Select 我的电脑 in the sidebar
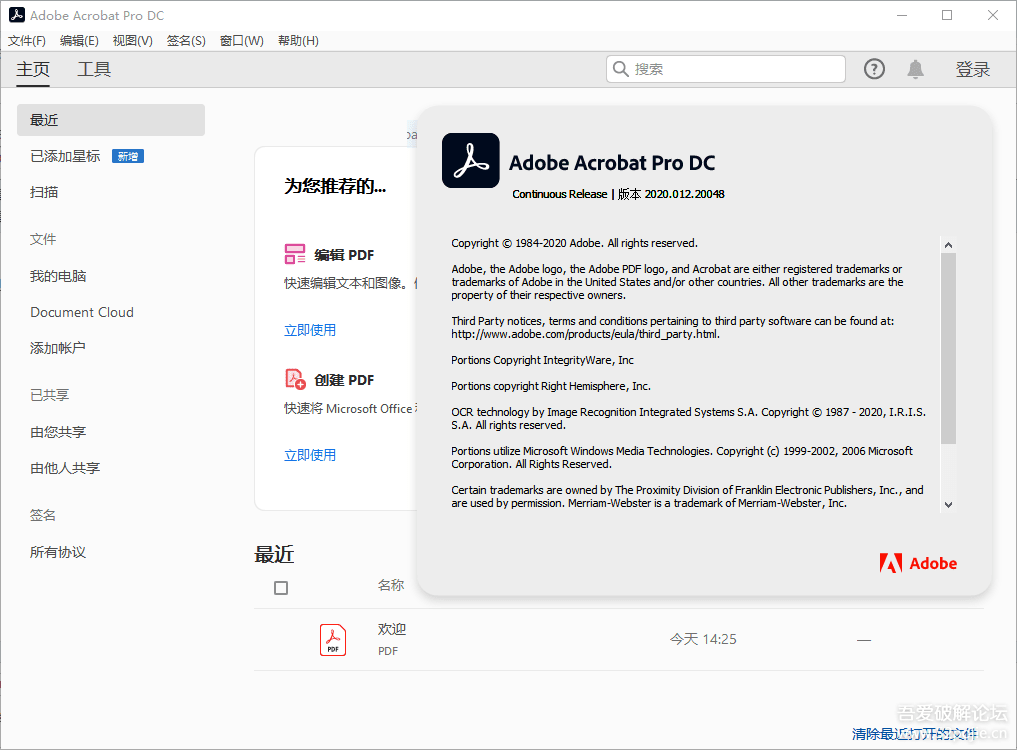 click(58, 276)
